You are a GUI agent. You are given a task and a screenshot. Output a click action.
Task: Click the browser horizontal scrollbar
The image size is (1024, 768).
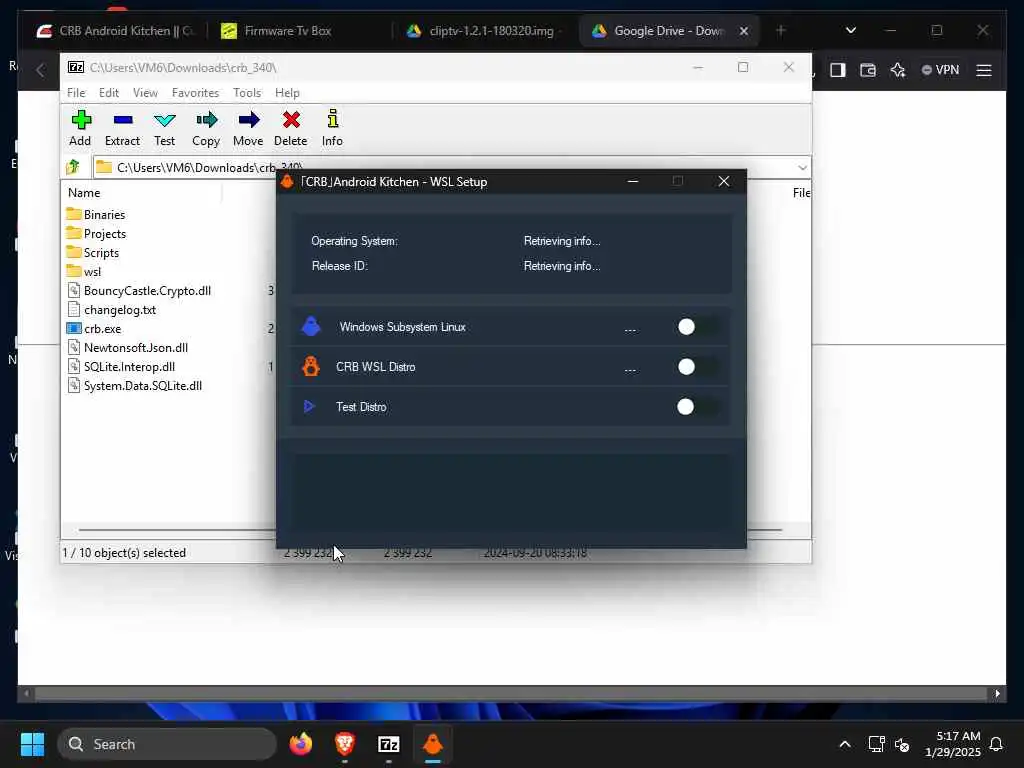point(512,694)
